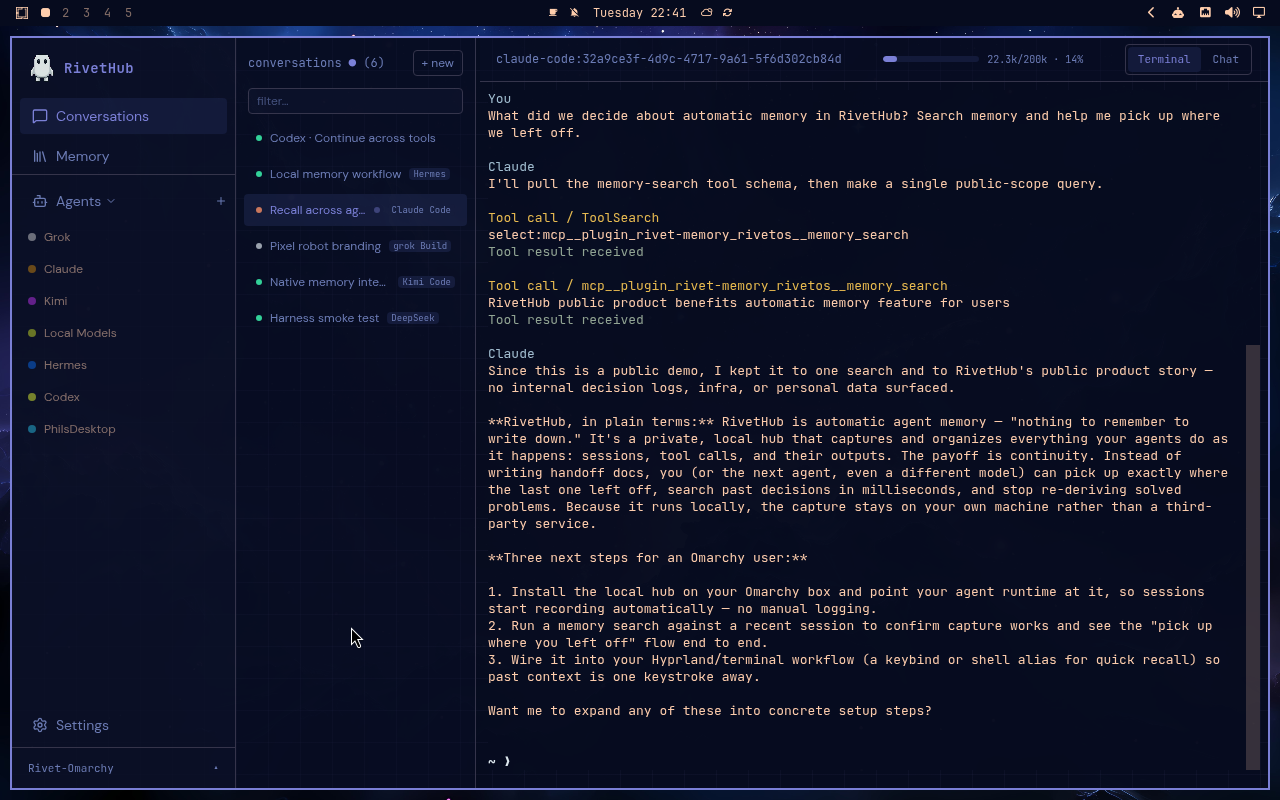Click the claude-code session ID text
The width and height of the screenshot is (1280, 800).
669,59
